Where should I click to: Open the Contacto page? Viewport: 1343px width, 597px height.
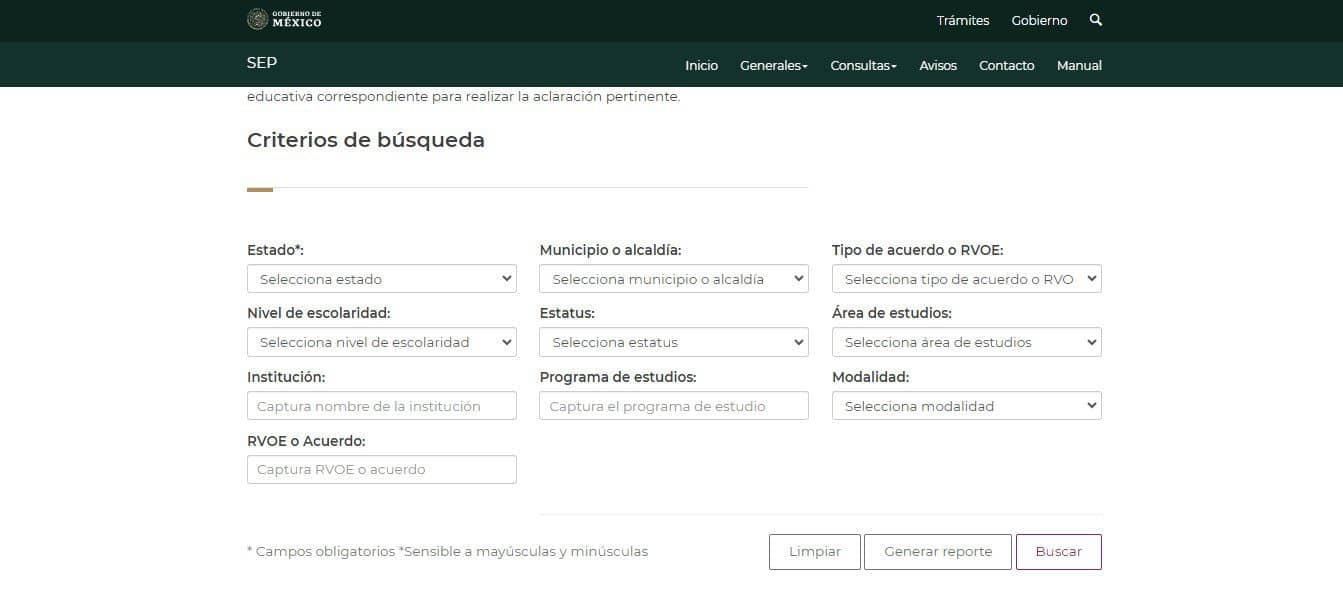[1007, 65]
